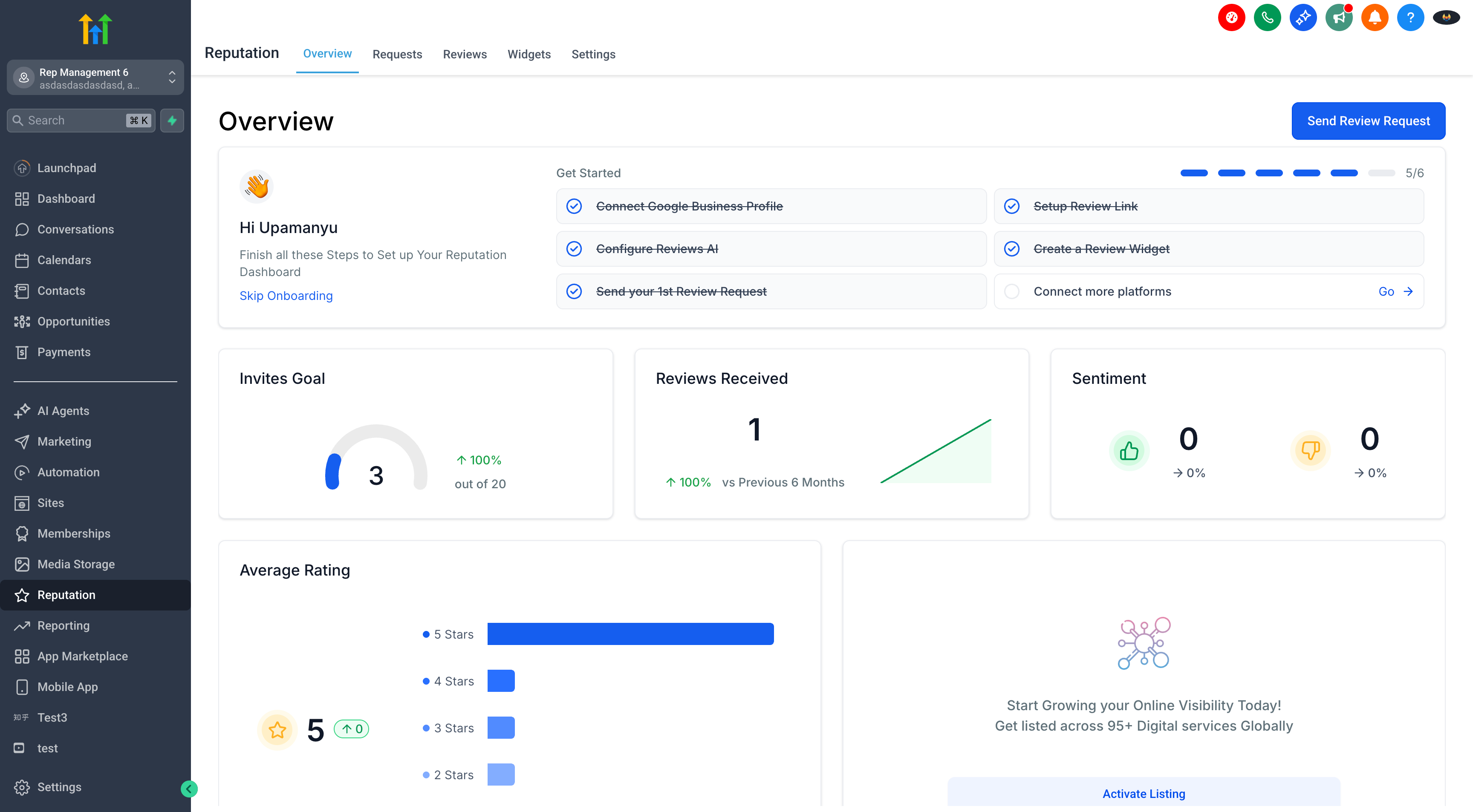Toggle the Connect Google Business Profile checkmark
1473x812 pixels.
pyautogui.click(x=574, y=206)
